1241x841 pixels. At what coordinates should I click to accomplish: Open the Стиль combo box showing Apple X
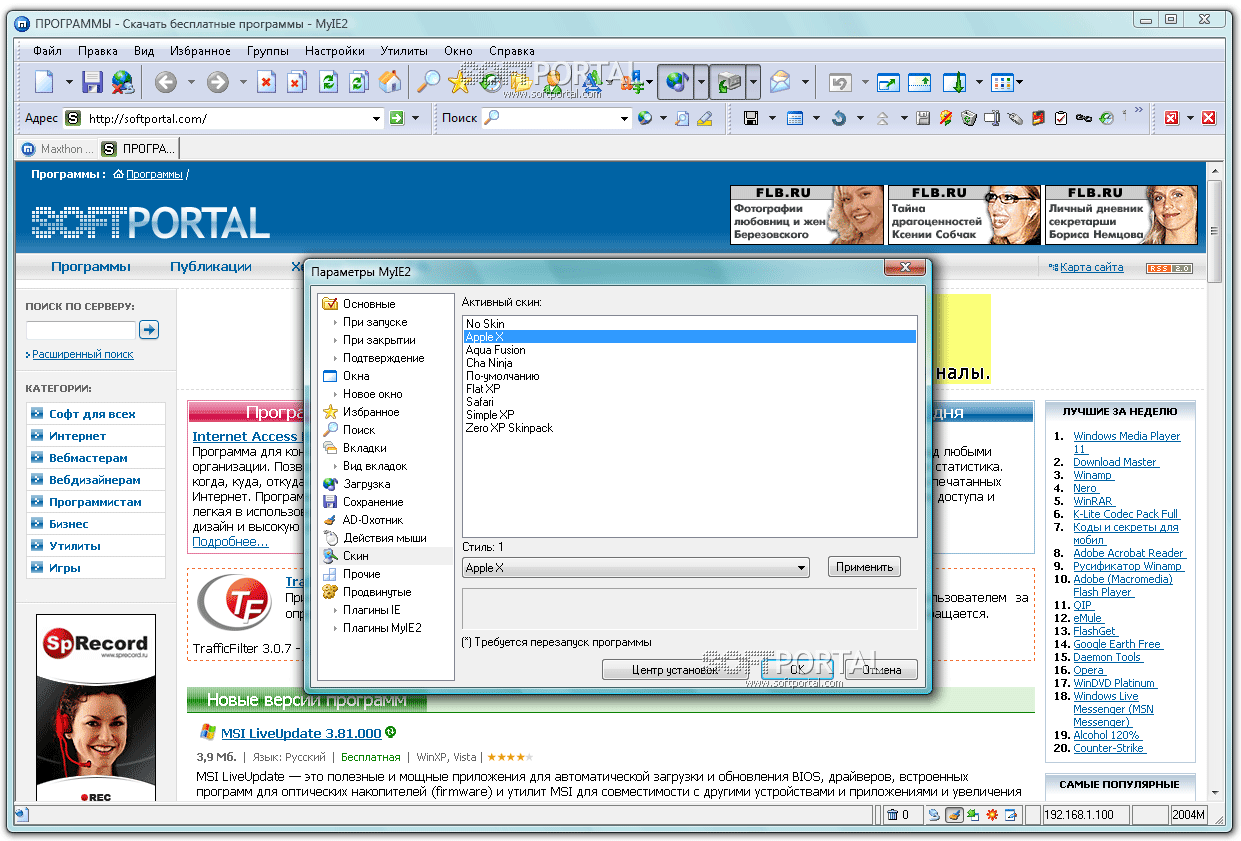(x=636, y=568)
